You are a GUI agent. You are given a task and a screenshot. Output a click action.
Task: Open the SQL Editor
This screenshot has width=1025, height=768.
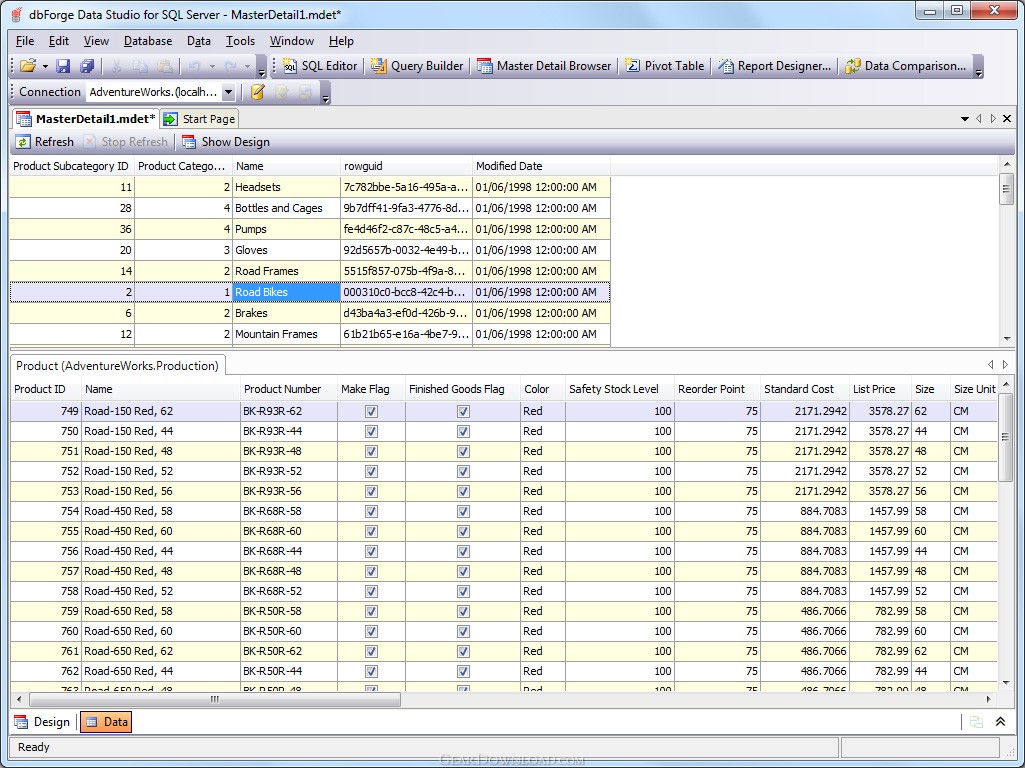click(x=320, y=66)
